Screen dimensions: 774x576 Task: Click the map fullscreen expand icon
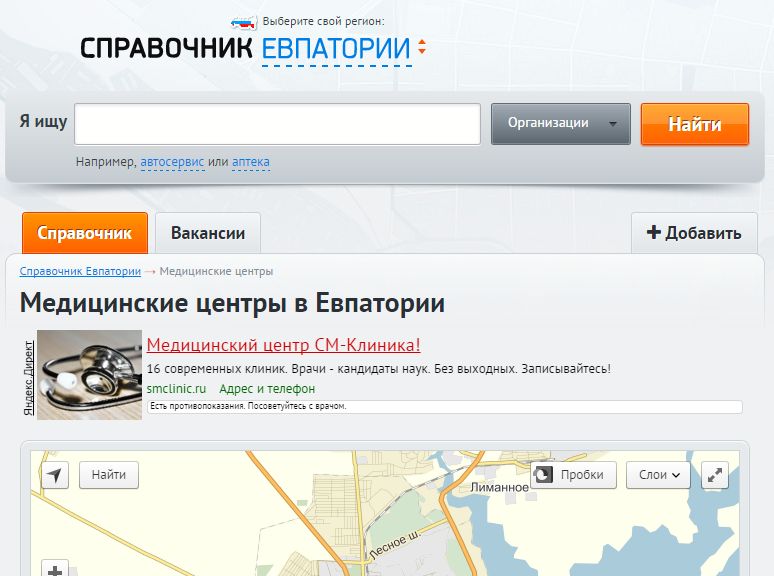[715, 475]
